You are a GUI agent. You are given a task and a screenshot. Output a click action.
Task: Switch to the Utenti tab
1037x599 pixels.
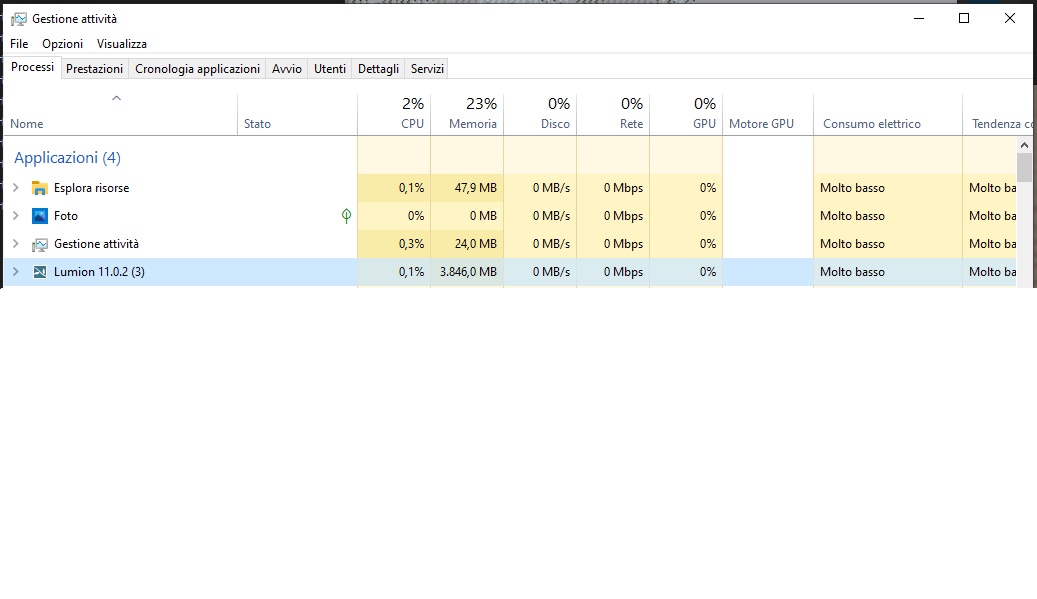pyautogui.click(x=330, y=69)
